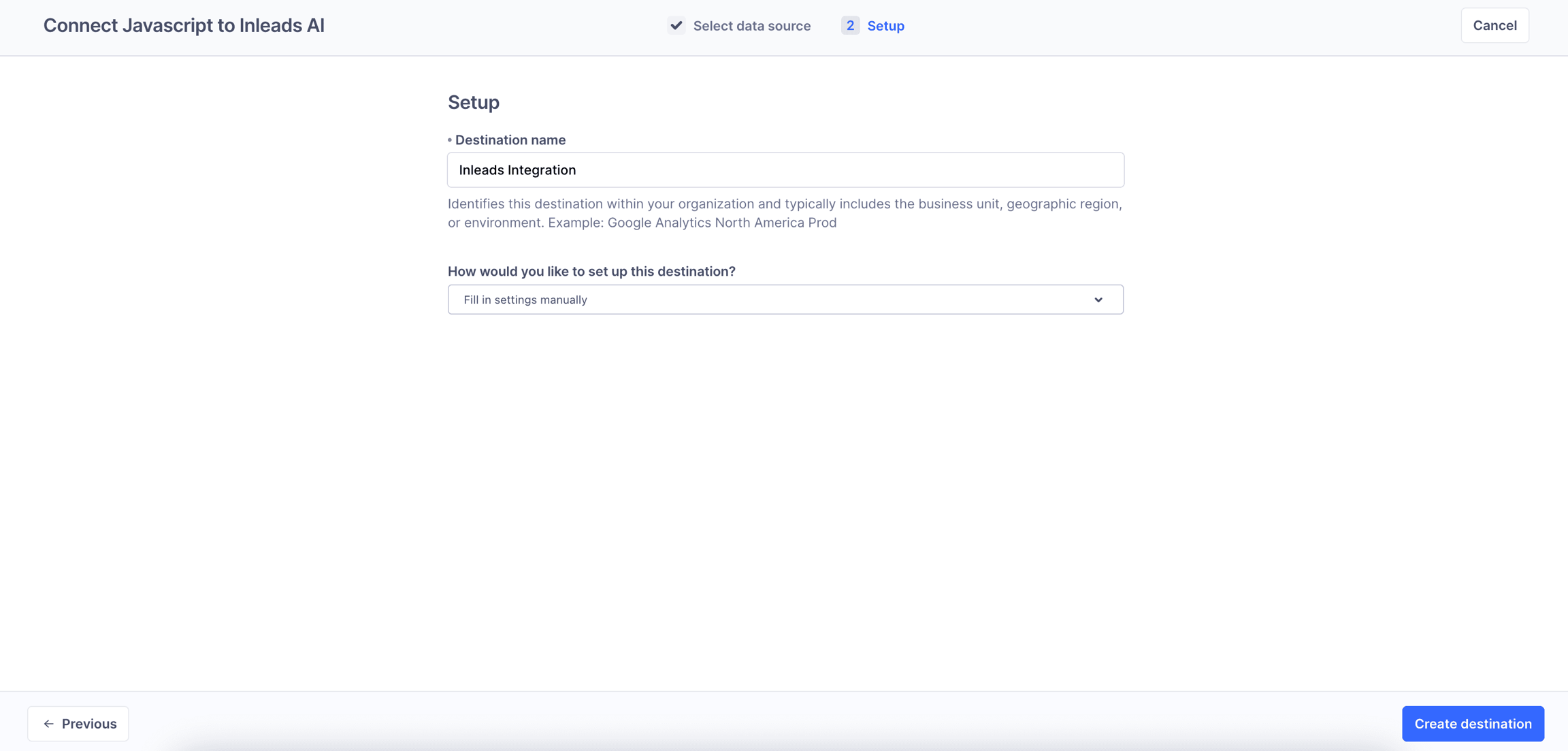Viewport: 1568px width, 751px height.
Task: Click the 'Inleads Integration' text in field
Action: tap(517, 170)
